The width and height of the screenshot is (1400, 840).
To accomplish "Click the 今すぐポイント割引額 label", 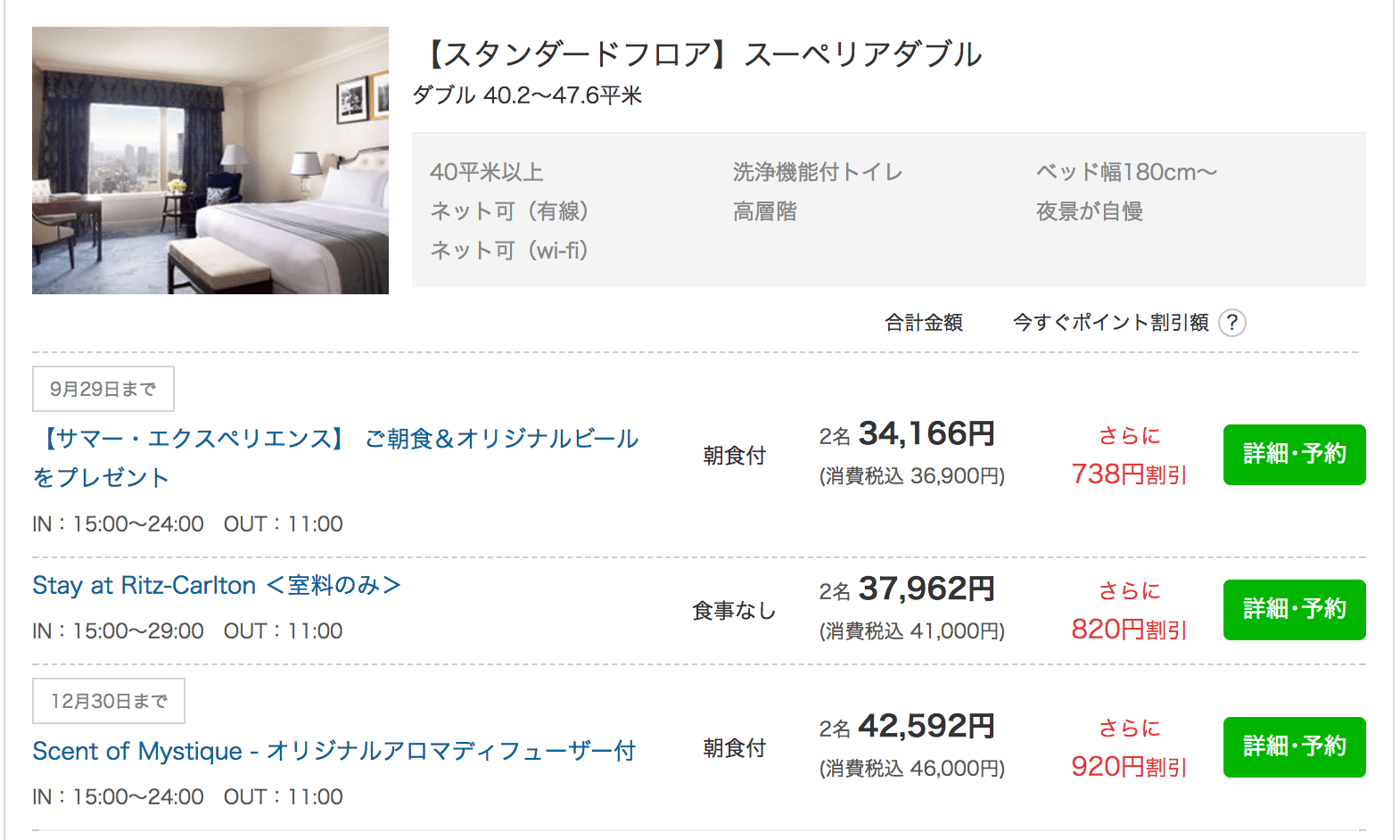I will click(1110, 323).
